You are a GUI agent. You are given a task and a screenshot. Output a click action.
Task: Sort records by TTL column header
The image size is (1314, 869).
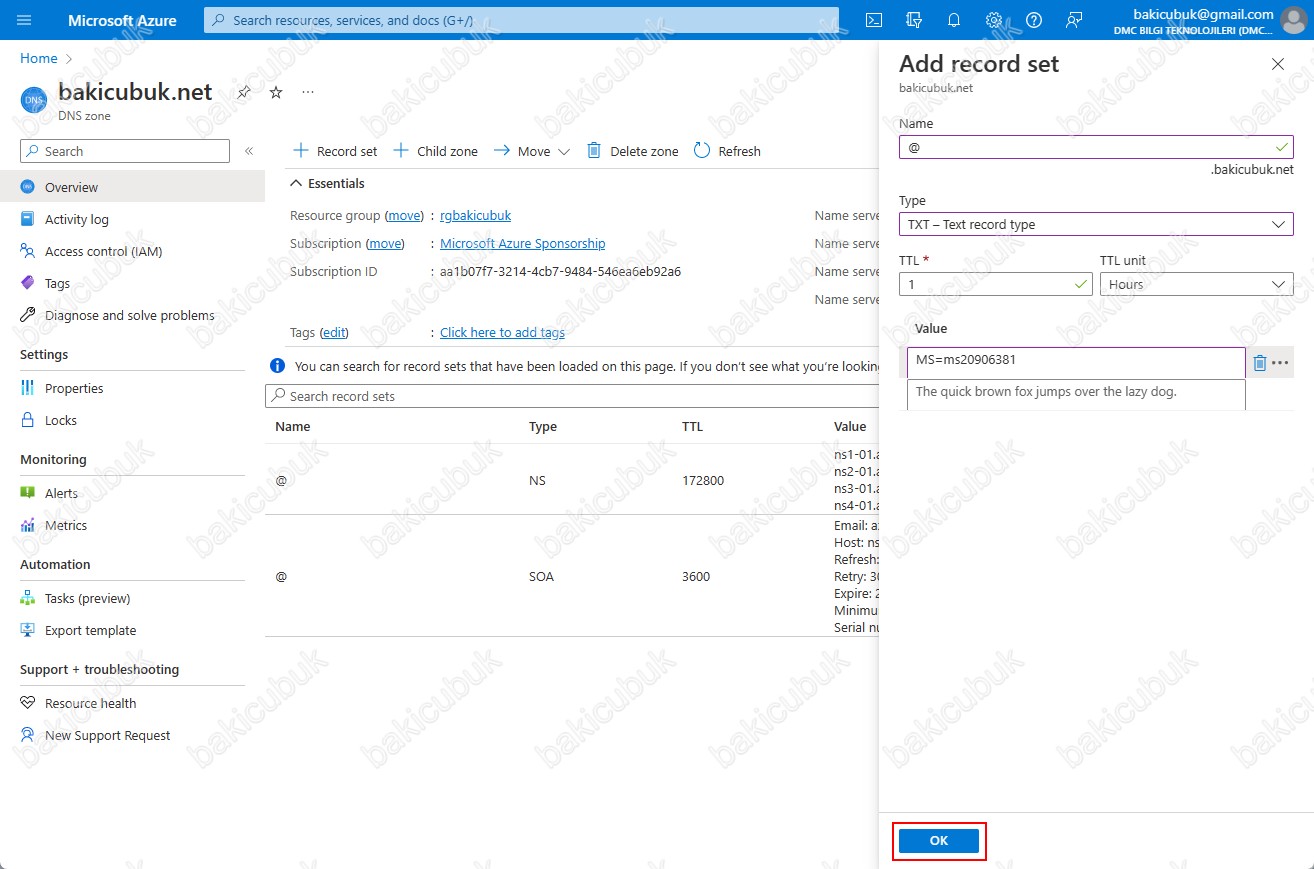(691, 426)
